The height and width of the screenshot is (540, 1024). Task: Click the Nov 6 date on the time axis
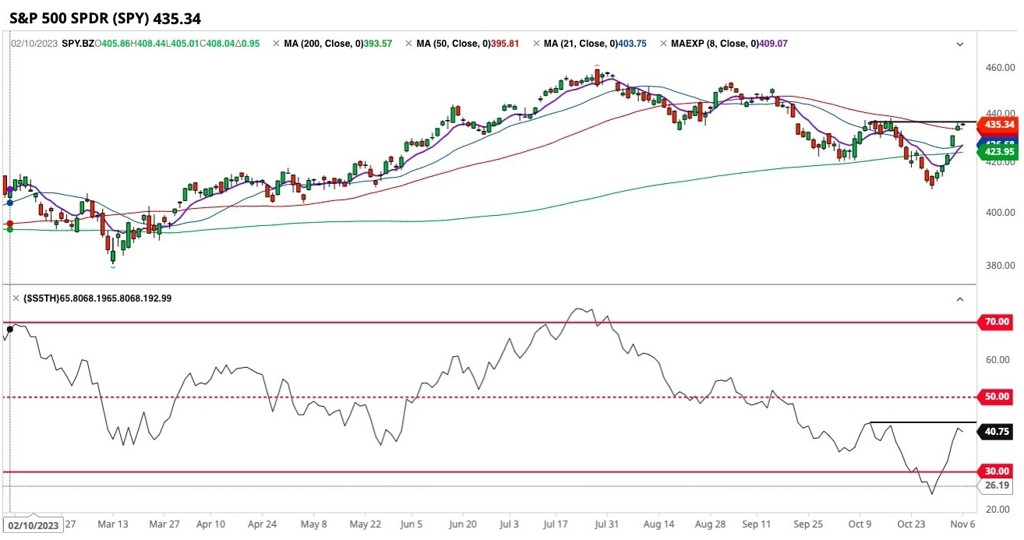(964, 524)
